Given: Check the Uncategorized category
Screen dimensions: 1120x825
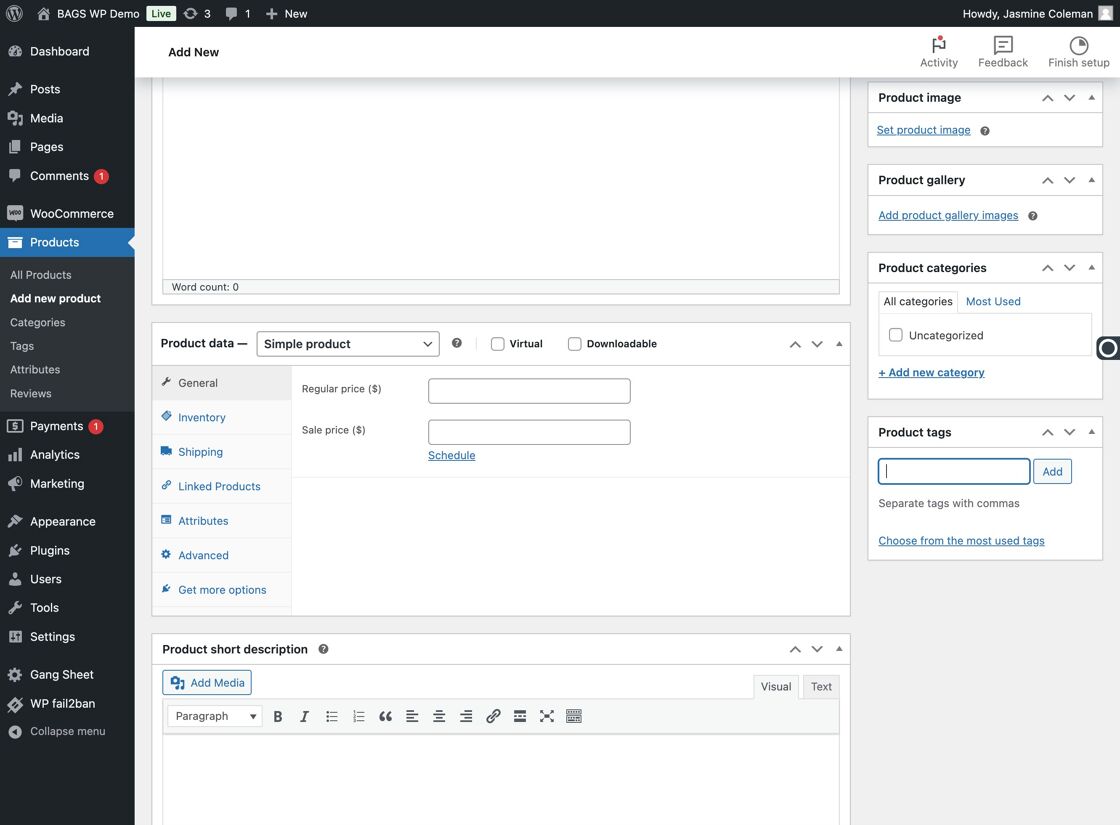Looking at the screenshot, I should (x=895, y=335).
